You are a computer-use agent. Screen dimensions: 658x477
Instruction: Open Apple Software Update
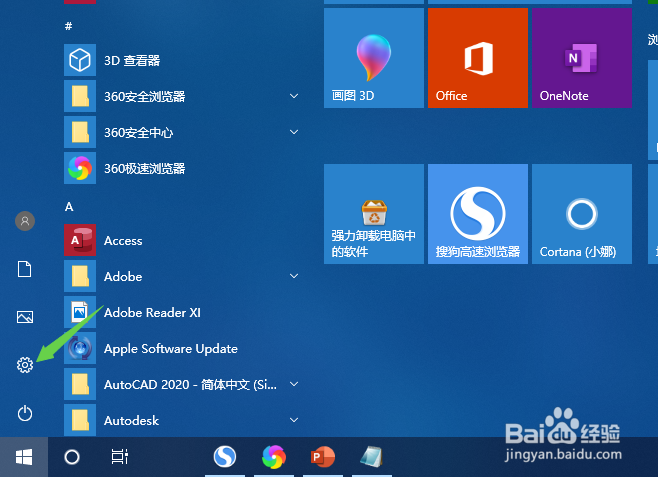(x=182, y=348)
